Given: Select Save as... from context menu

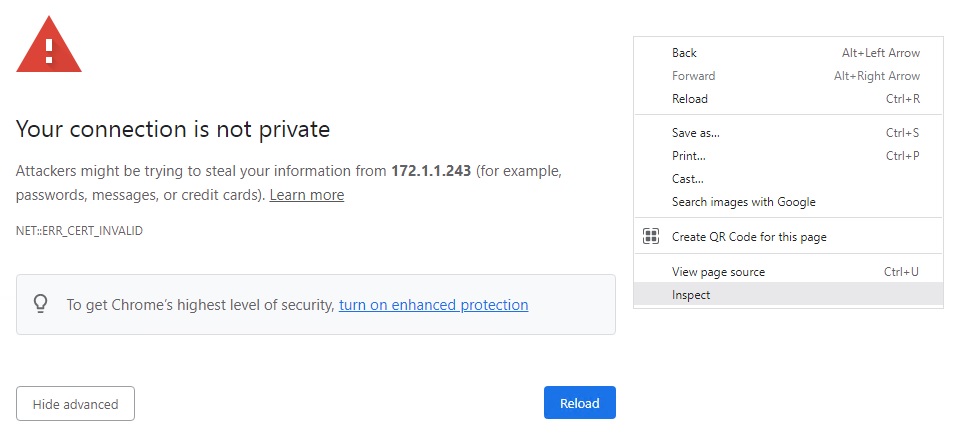Looking at the screenshot, I should point(696,133).
